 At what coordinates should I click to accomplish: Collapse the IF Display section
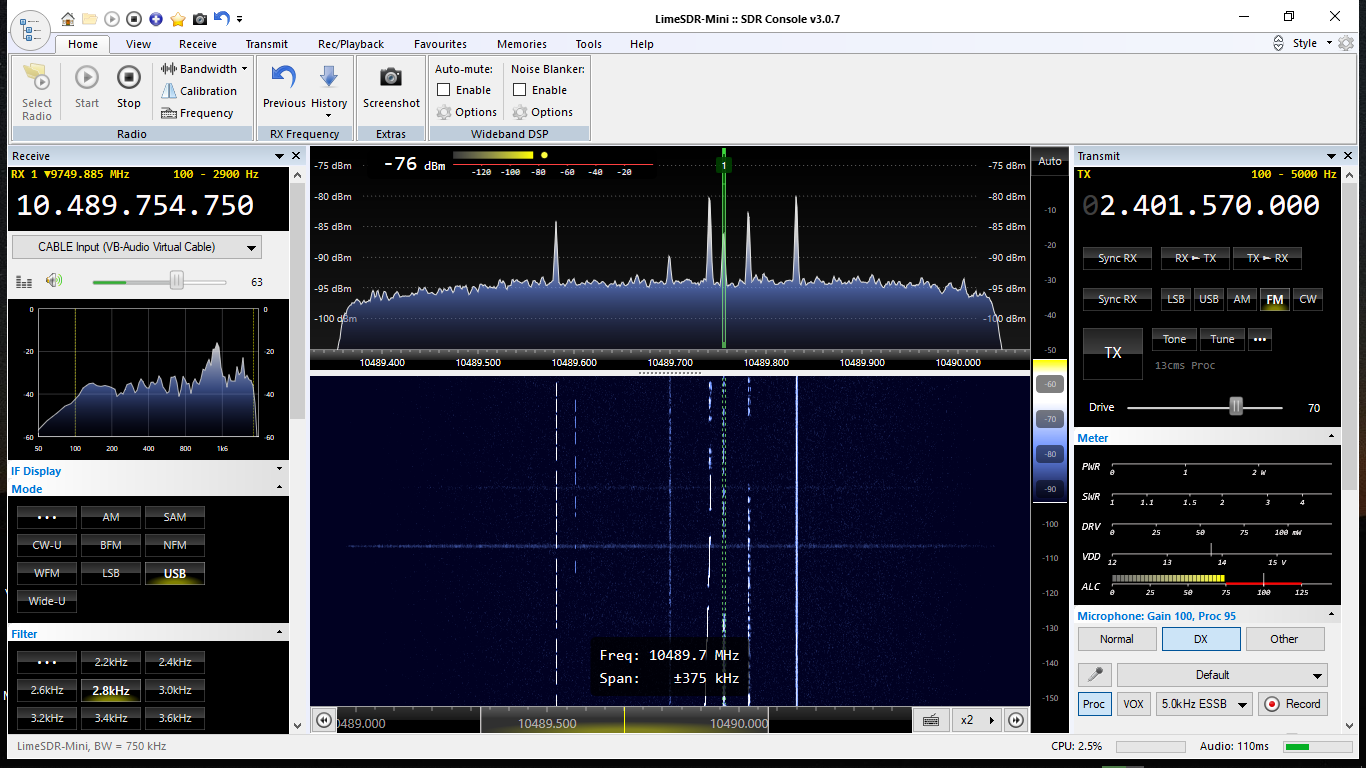pos(279,469)
